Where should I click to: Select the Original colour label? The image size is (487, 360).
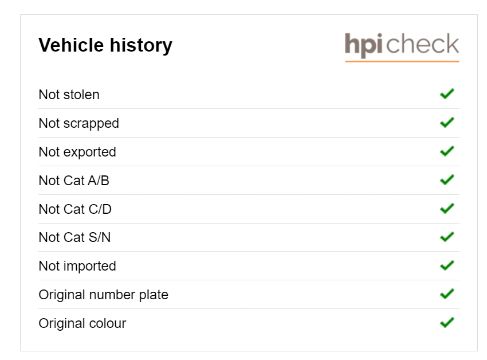82,324
